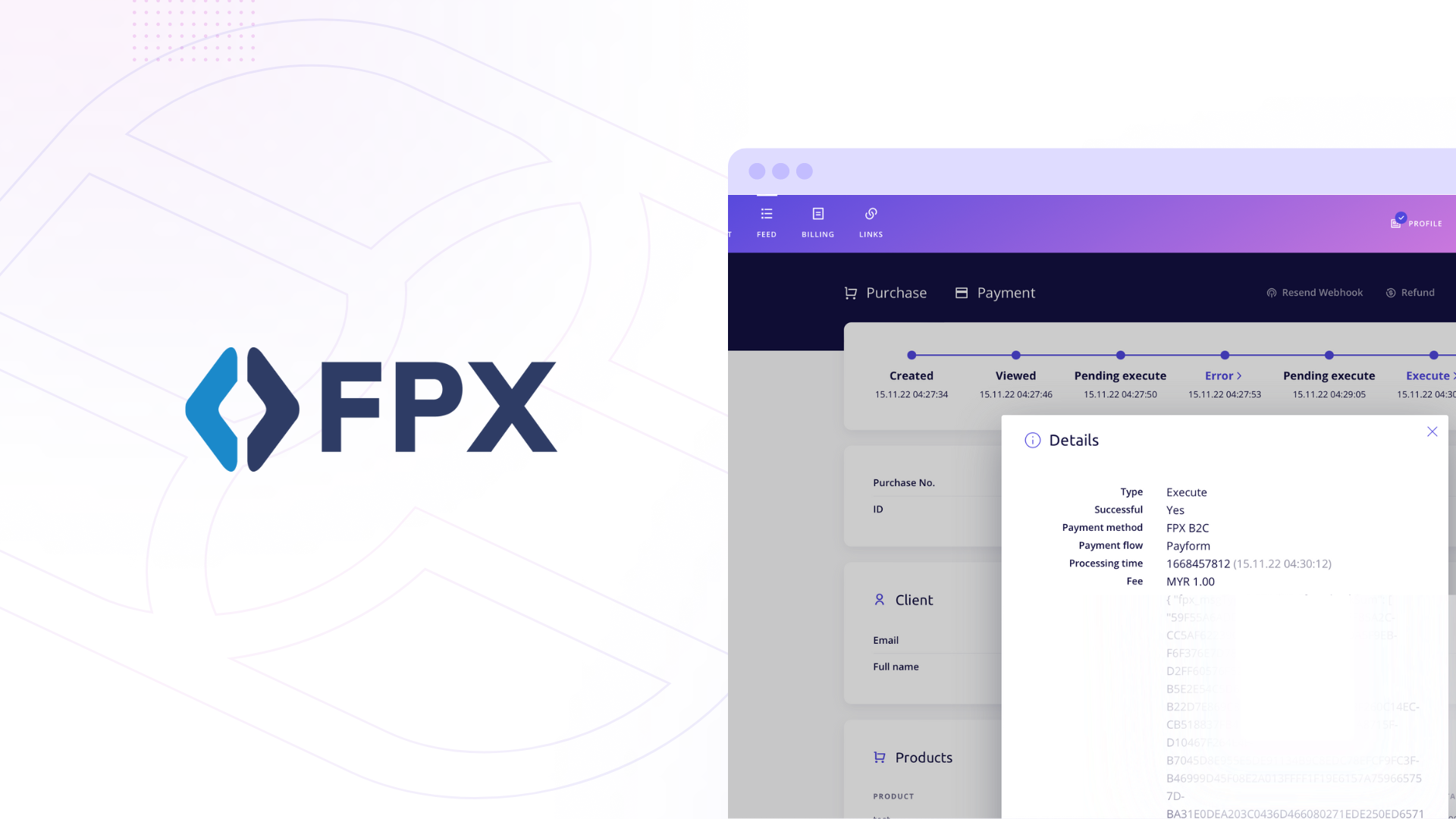This screenshot has height=819, width=1456.
Task: Click the Refund button
Action: coord(1410,292)
